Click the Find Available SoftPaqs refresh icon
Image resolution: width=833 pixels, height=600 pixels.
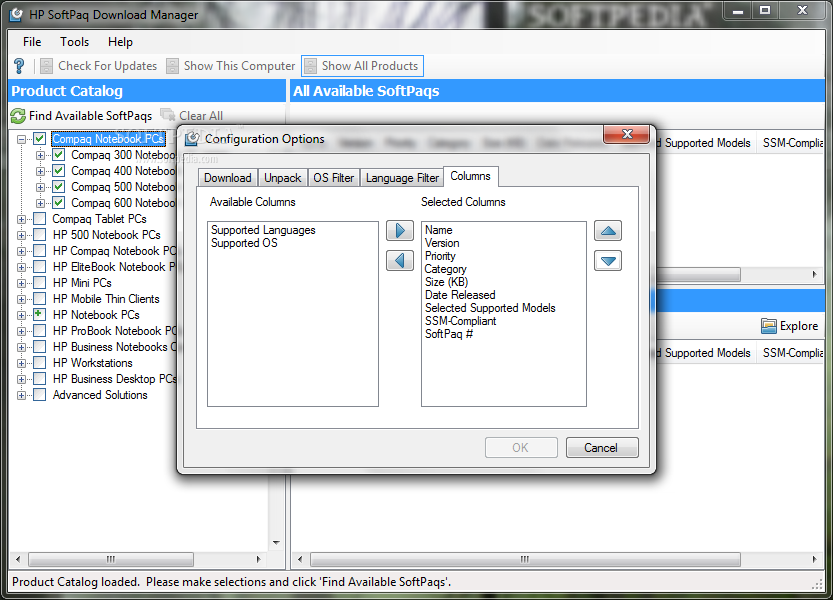tap(18, 116)
